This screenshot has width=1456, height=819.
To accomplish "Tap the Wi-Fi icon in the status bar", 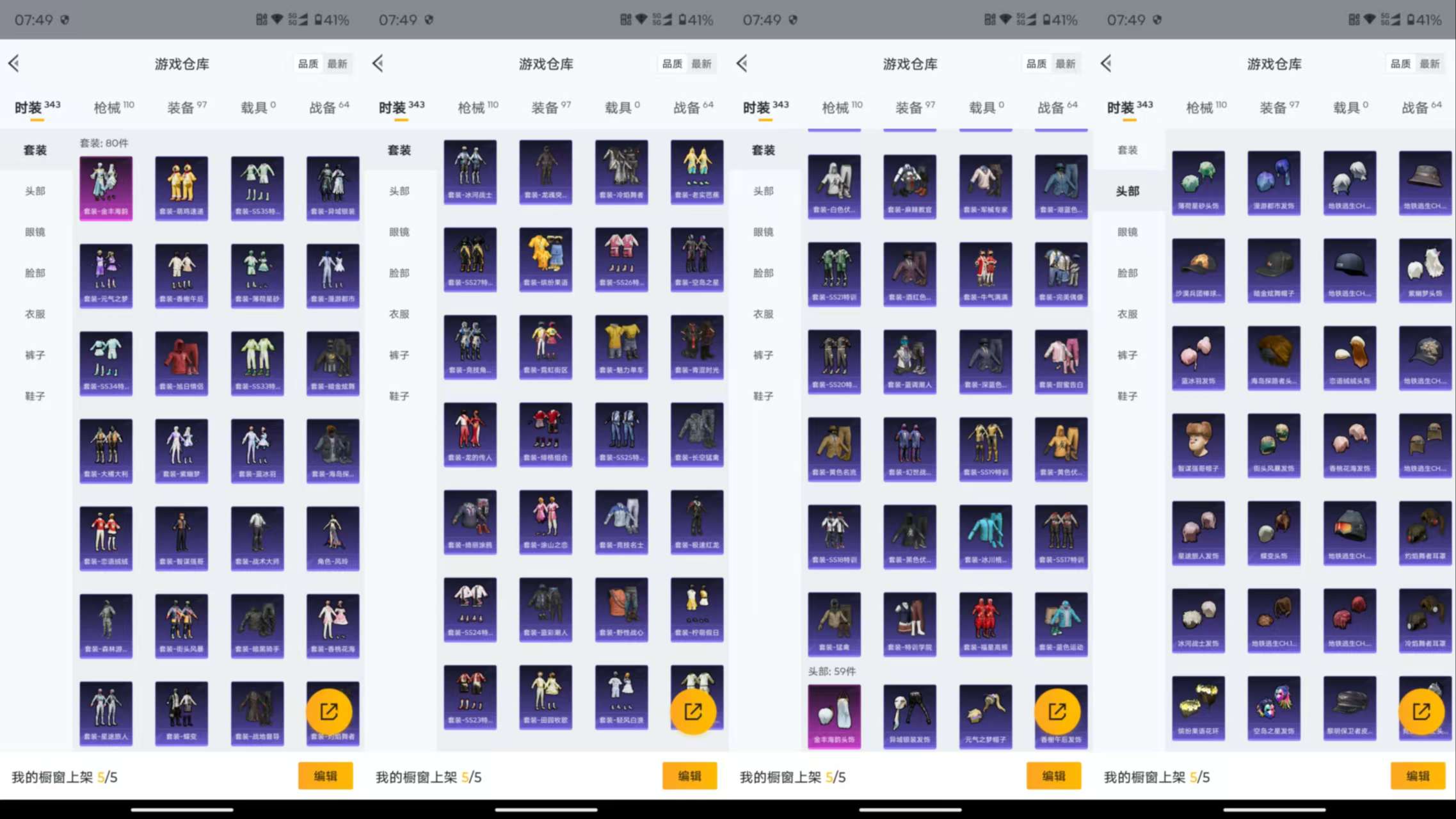I will (276, 19).
